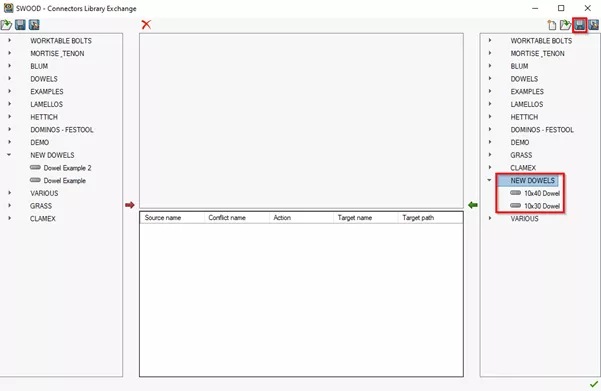Select DOWELS folder in the left tree
This screenshot has width=601, height=391.
pos(44,79)
